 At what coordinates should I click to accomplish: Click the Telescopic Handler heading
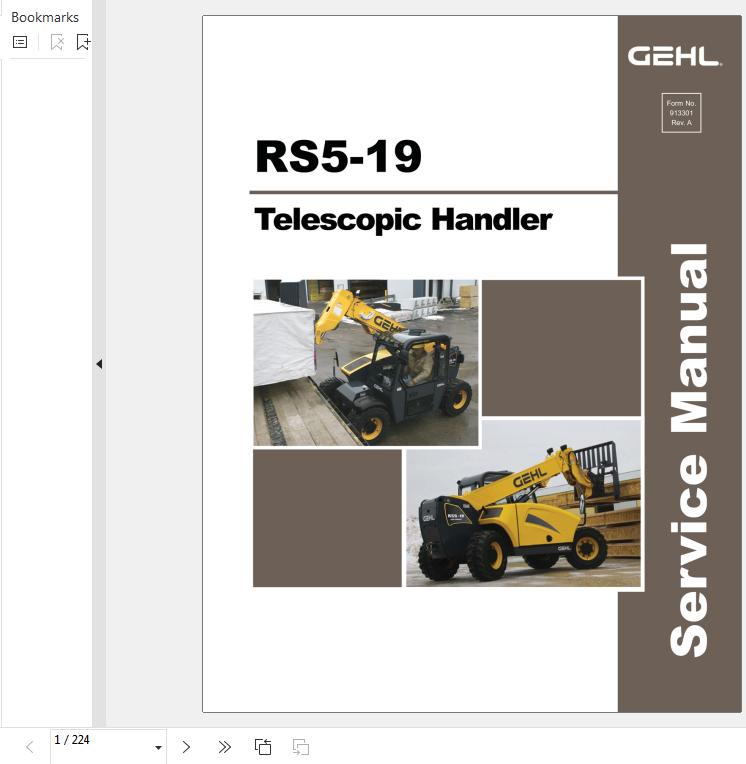(x=403, y=219)
